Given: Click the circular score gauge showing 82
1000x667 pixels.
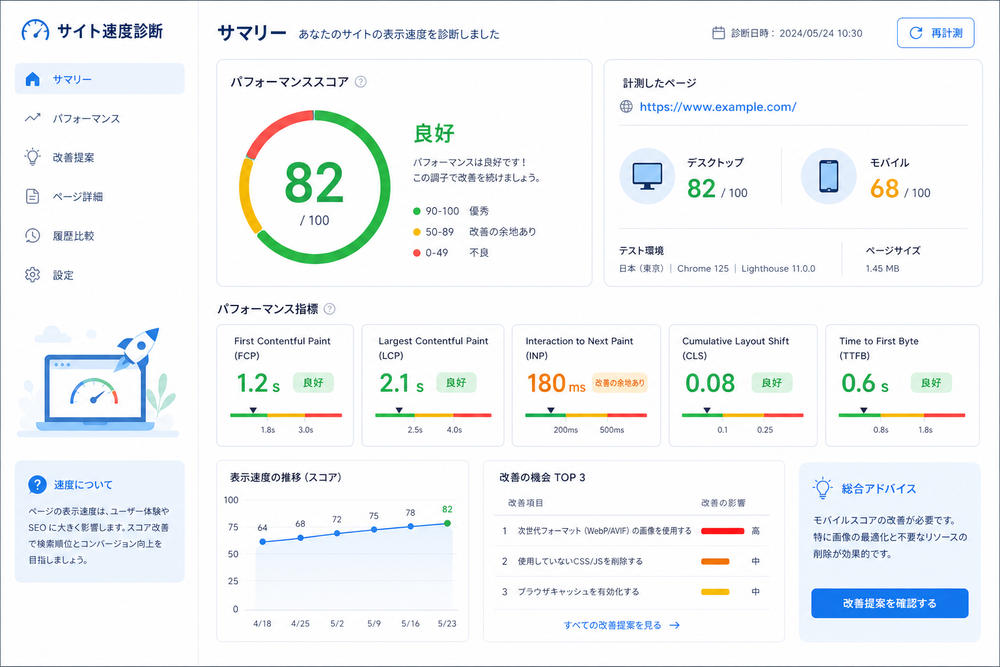Looking at the screenshot, I should (x=314, y=187).
